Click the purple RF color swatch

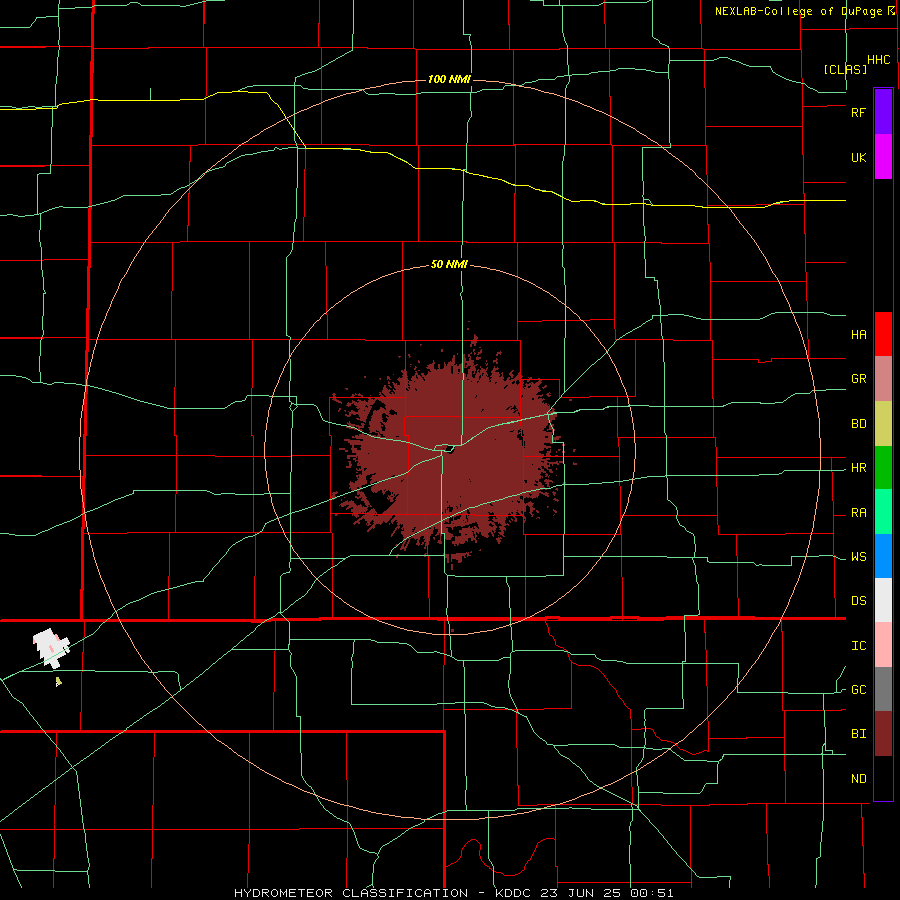tap(883, 112)
